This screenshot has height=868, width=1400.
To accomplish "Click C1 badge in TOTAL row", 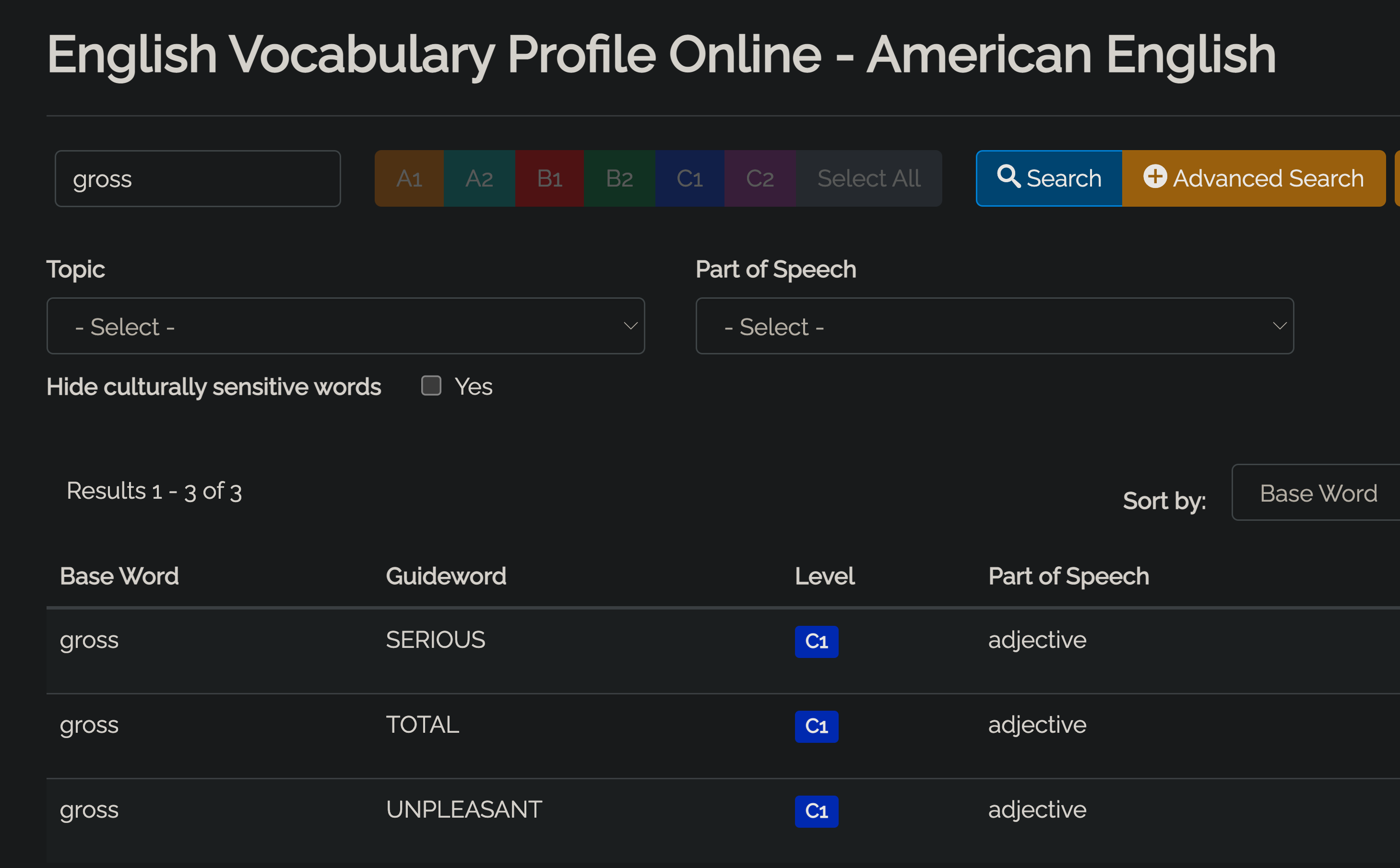I will [x=817, y=726].
